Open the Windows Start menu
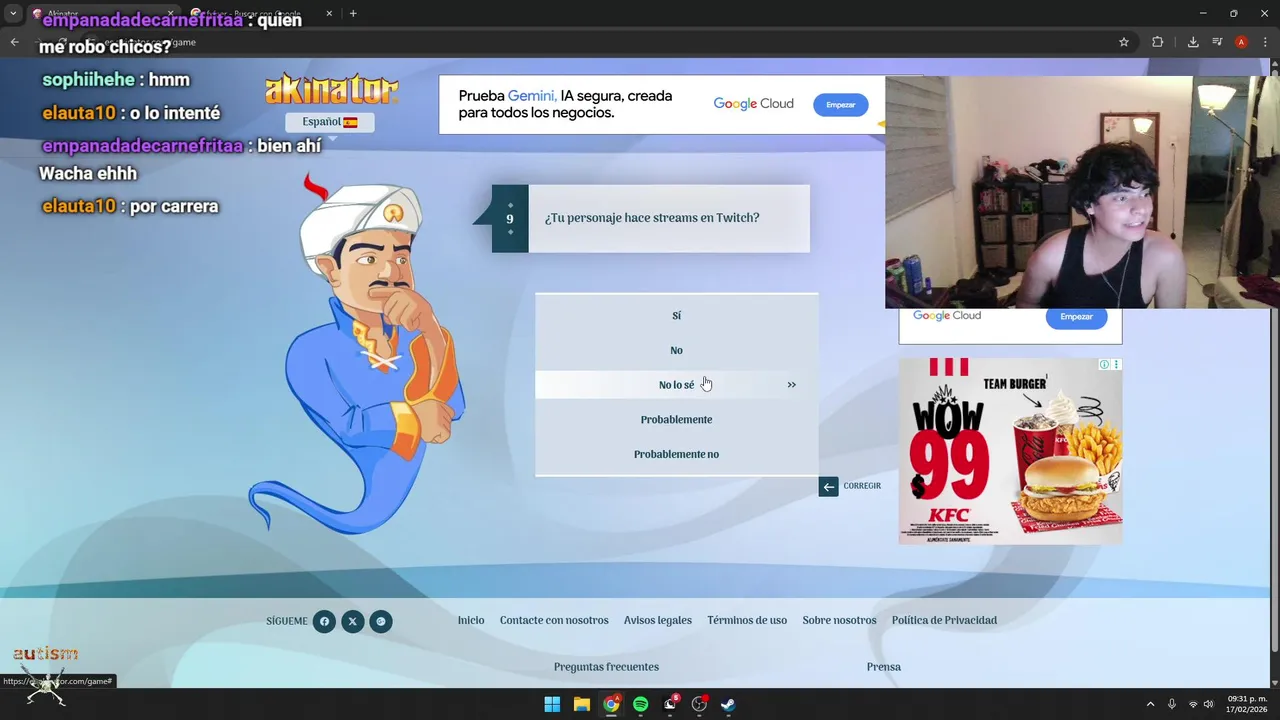The width and height of the screenshot is (1280, 720). pos(552,704)
